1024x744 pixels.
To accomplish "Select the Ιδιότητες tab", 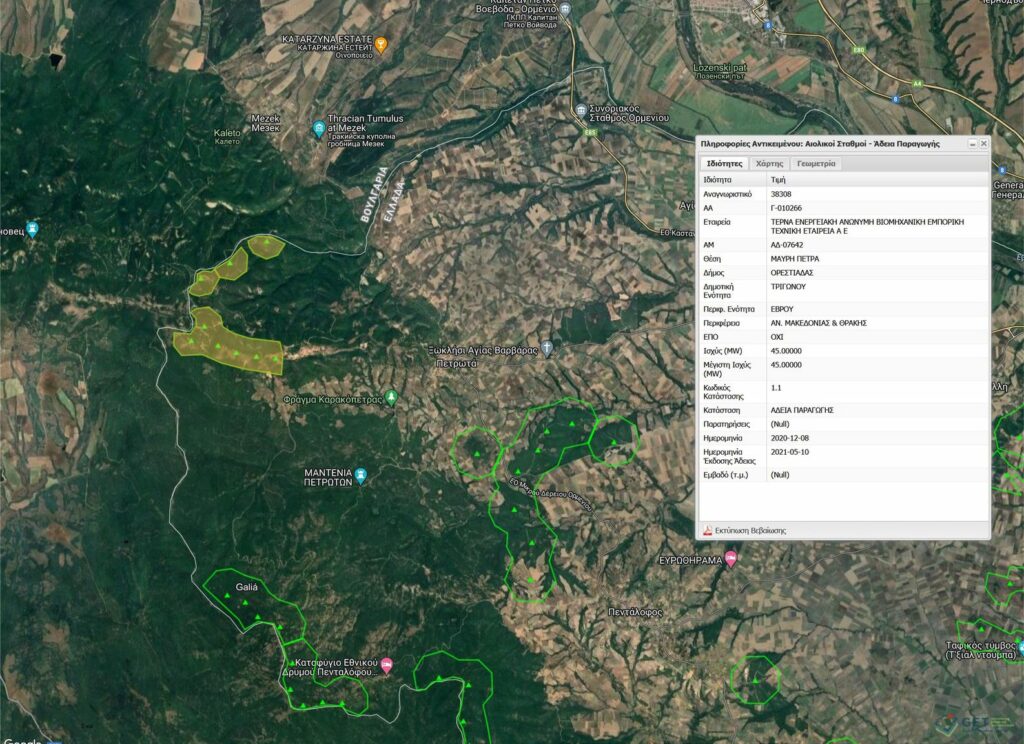I will (x=723, y=163).
